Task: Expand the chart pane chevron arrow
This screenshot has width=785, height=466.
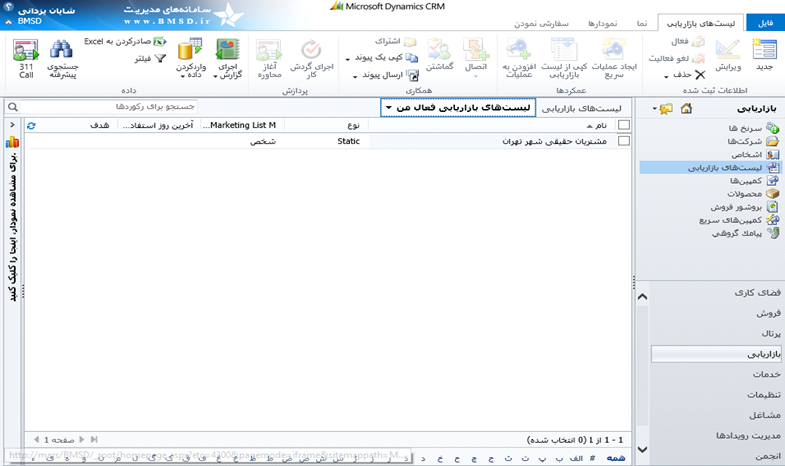Action: [x=13, y=125]
